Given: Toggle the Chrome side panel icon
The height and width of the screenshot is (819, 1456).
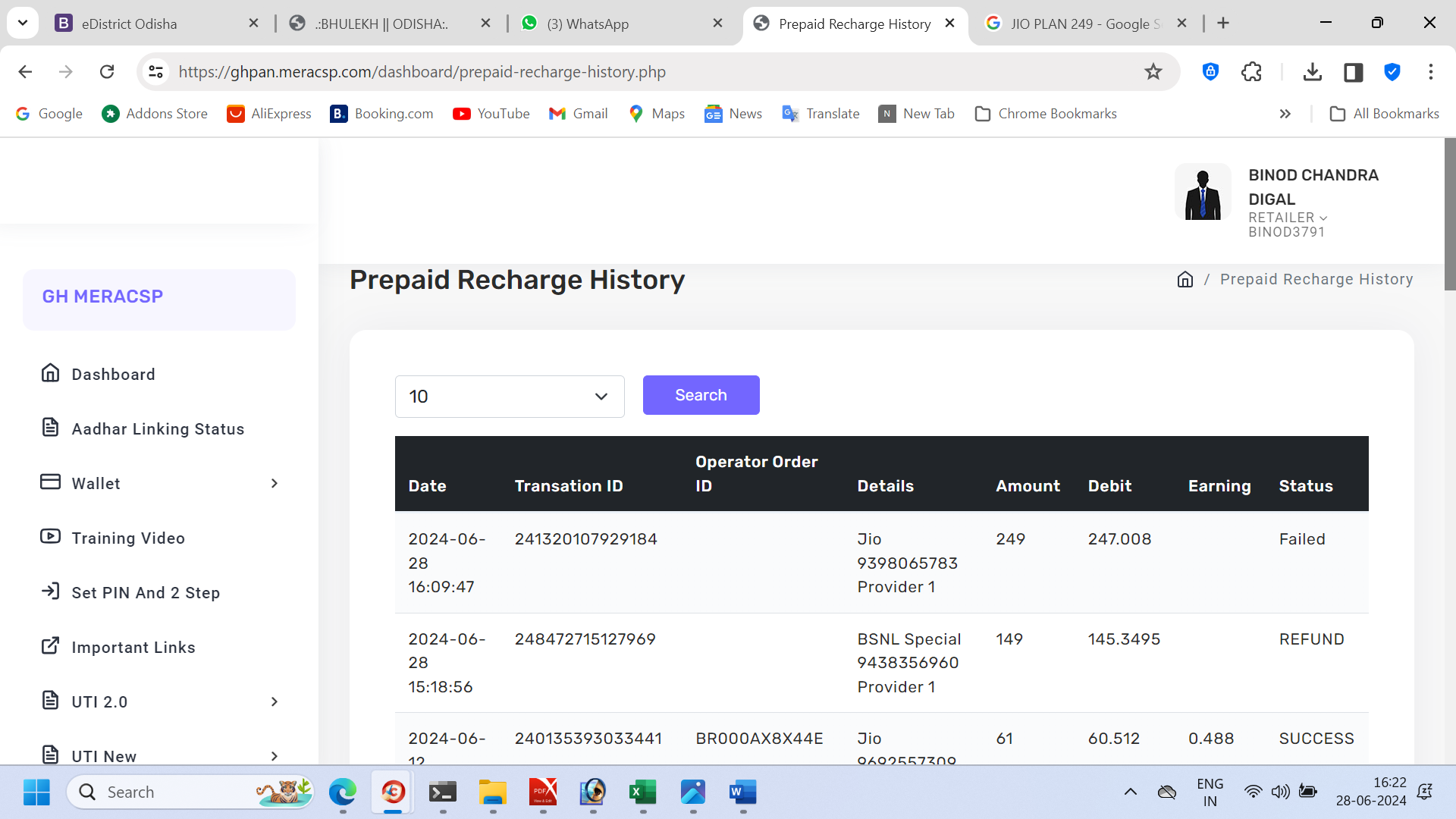Looking at the screenshot, I should pyautogui.click(x=1353, y=72).
